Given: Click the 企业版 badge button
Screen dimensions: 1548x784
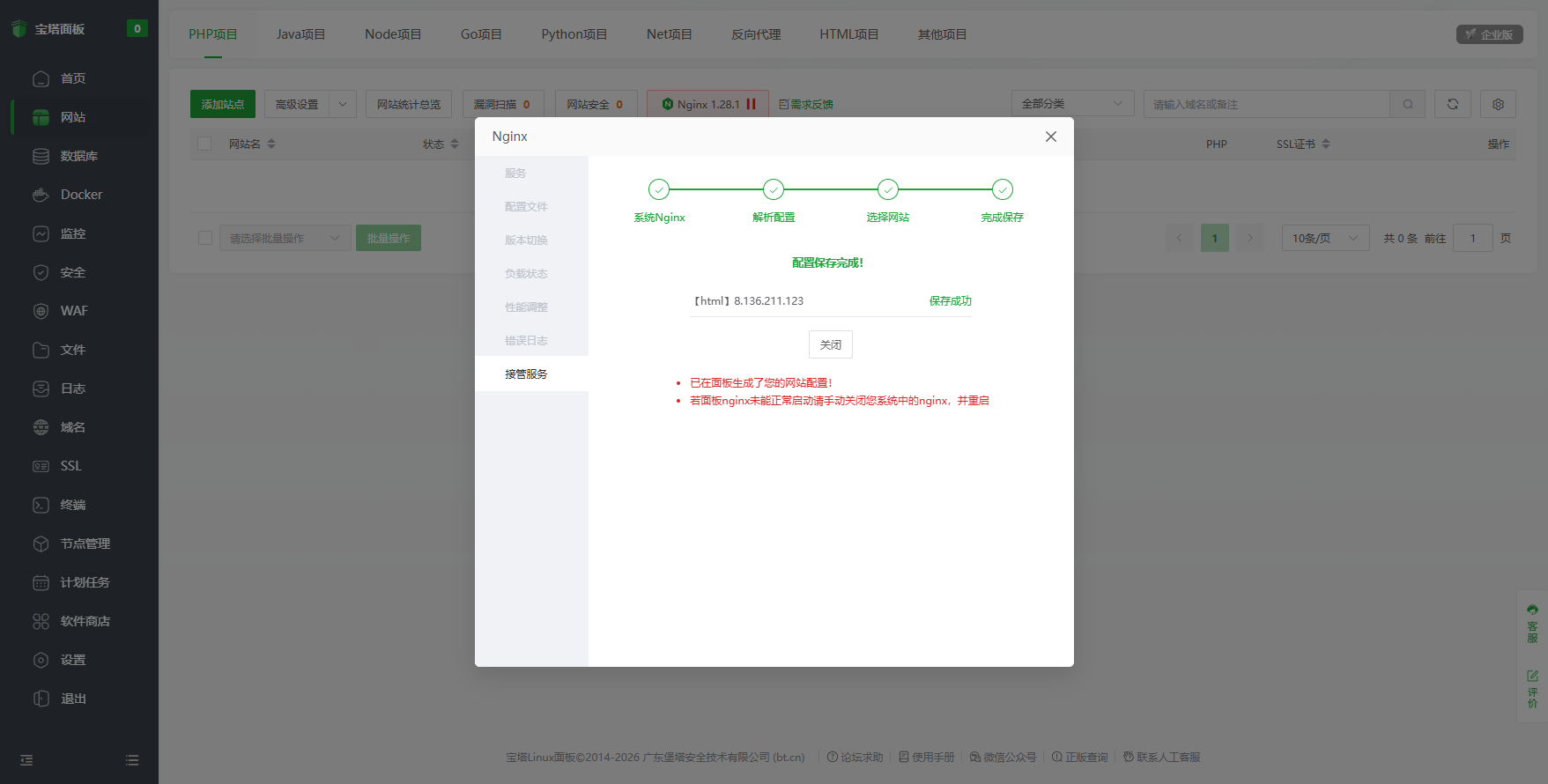Looking at the screenshot, I should (1490, 34).
